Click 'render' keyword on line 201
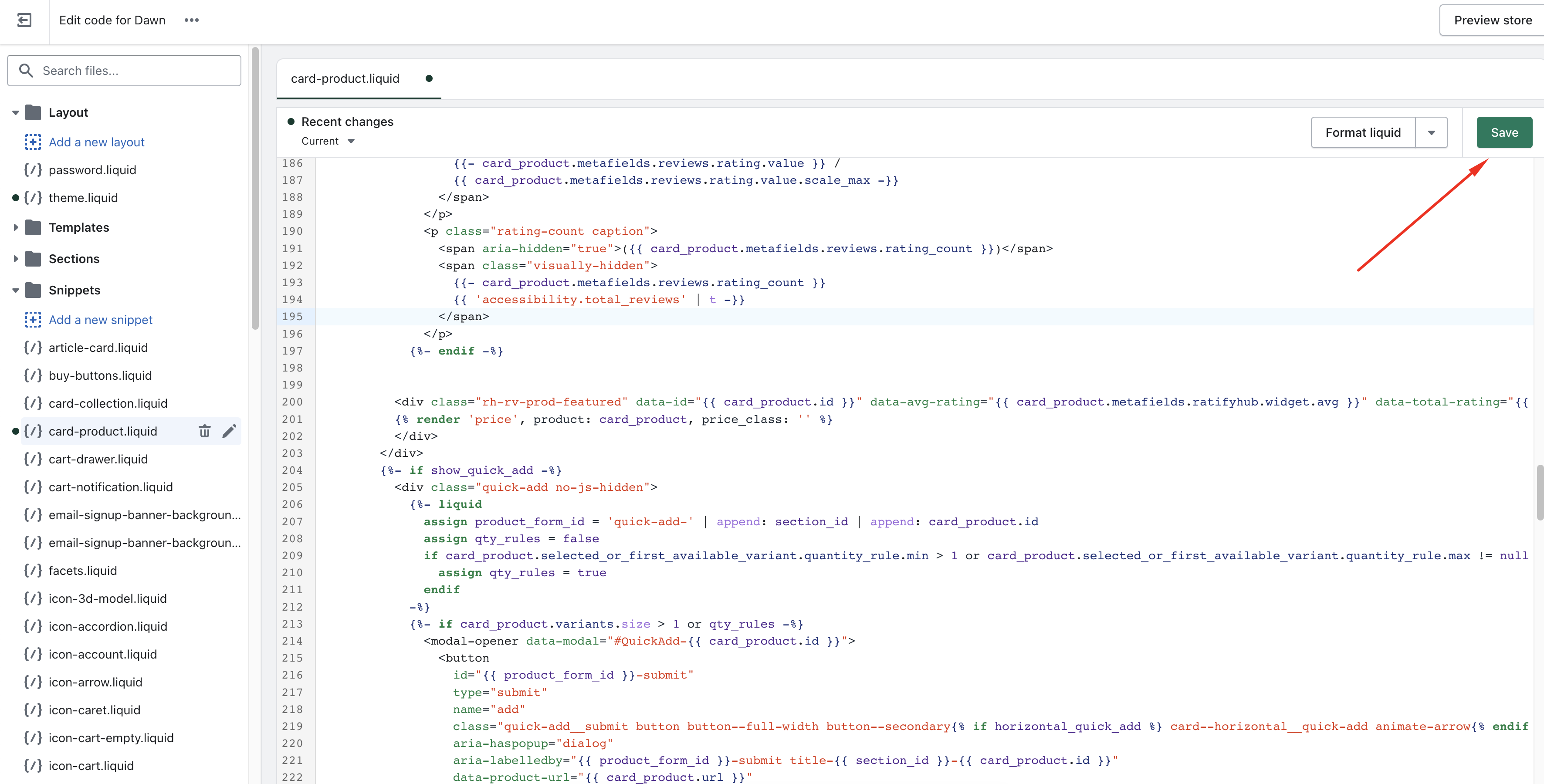 coord(438,419)
